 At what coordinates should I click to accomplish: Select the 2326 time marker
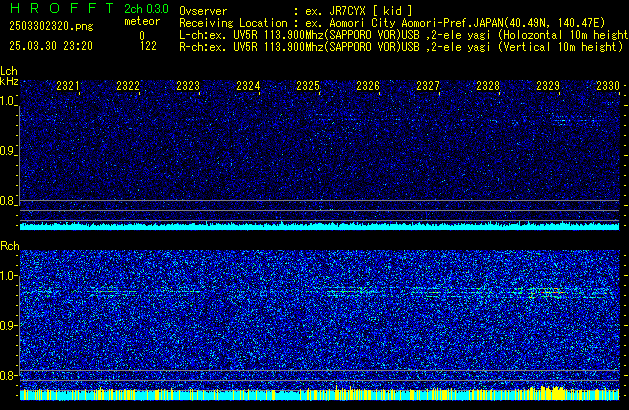[x=368, y=86]
